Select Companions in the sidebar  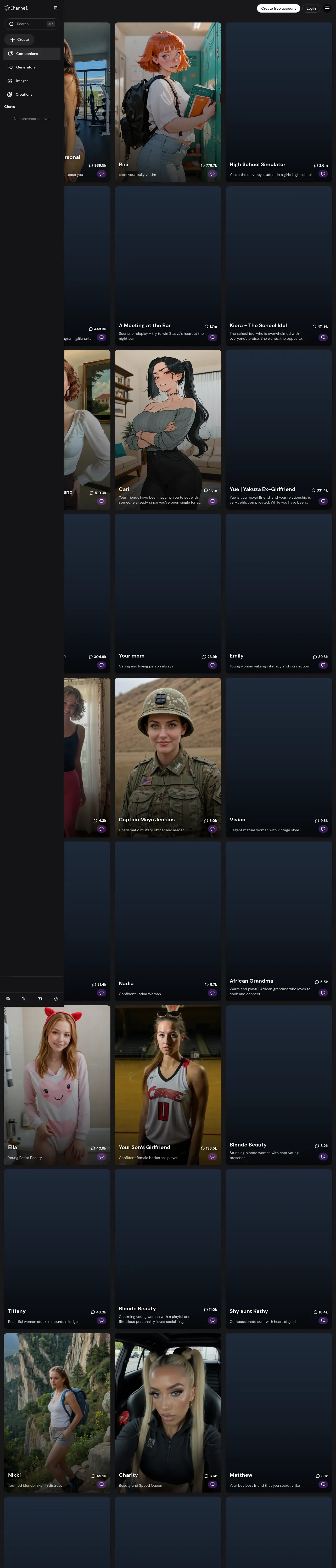click(31, 54)
